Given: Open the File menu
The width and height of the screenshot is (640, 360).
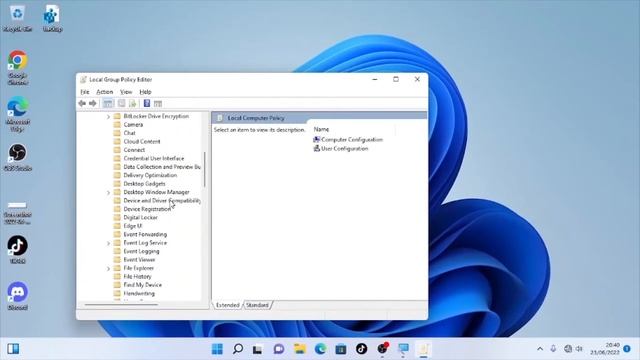Looking at the screenshot, I should 84,92.
